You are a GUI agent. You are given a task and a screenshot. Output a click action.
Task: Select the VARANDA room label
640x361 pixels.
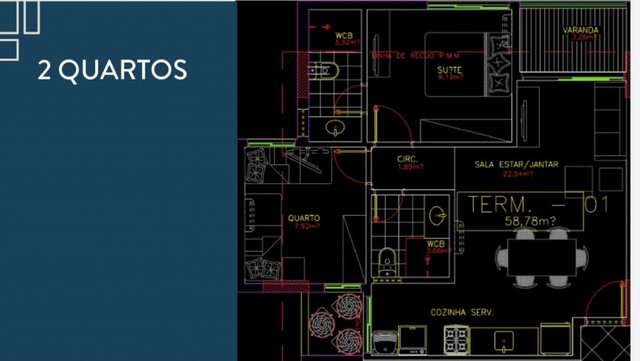[x=580, y=30]
